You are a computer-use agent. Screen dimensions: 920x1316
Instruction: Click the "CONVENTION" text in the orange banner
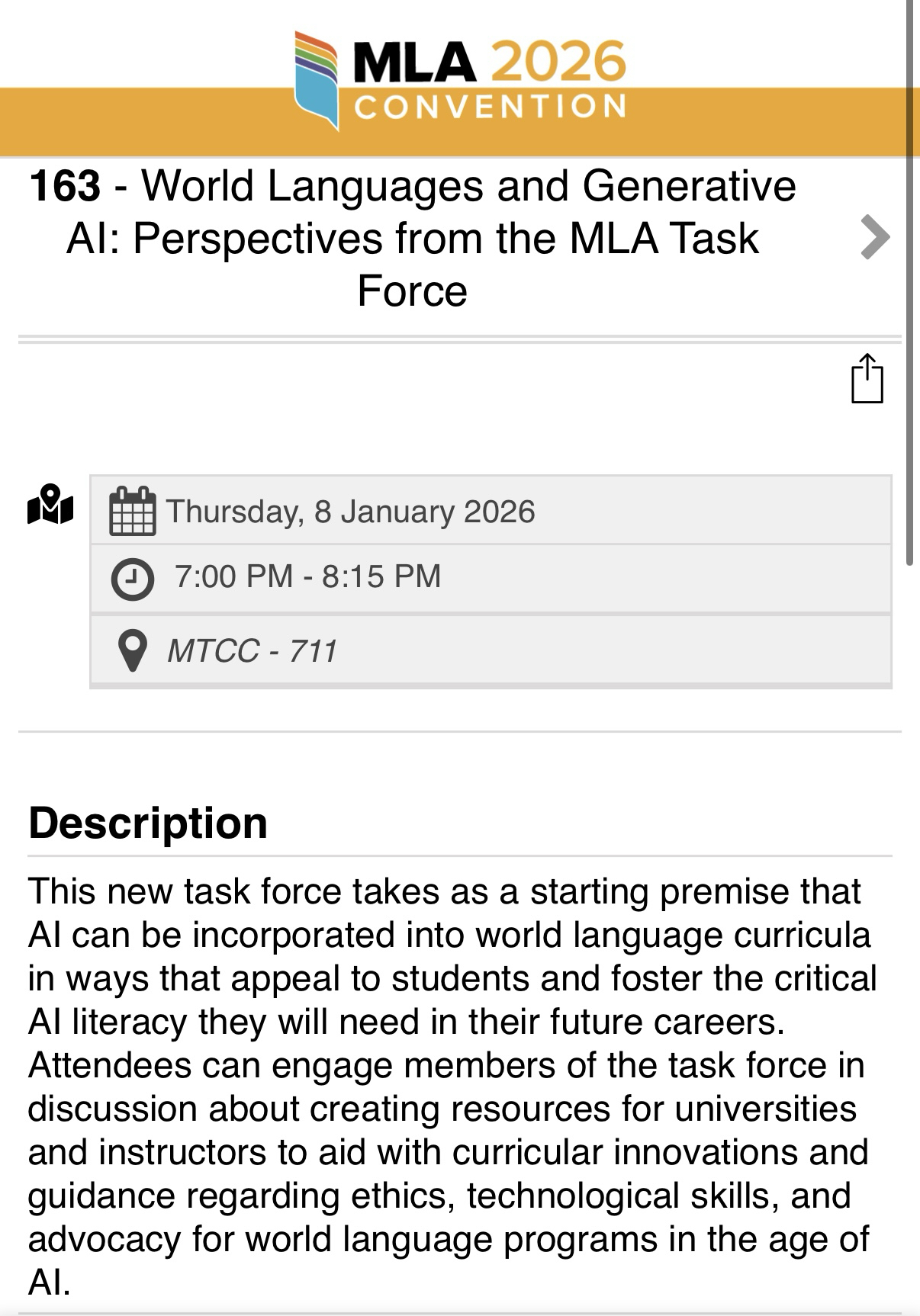tap(491, 107)
